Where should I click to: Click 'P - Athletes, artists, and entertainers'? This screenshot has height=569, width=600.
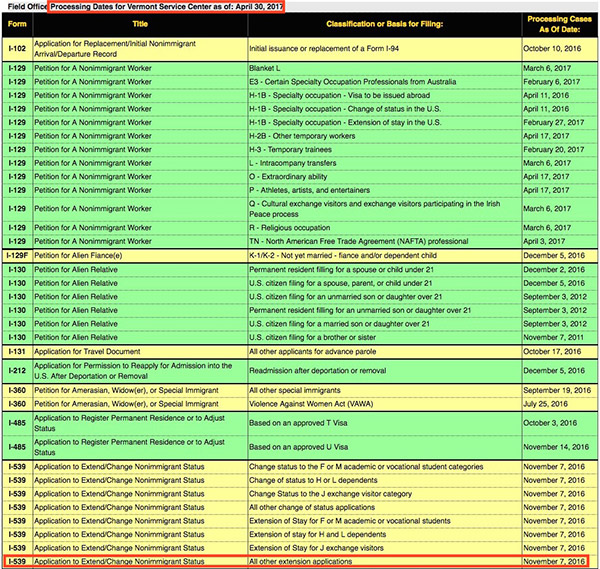310,190
